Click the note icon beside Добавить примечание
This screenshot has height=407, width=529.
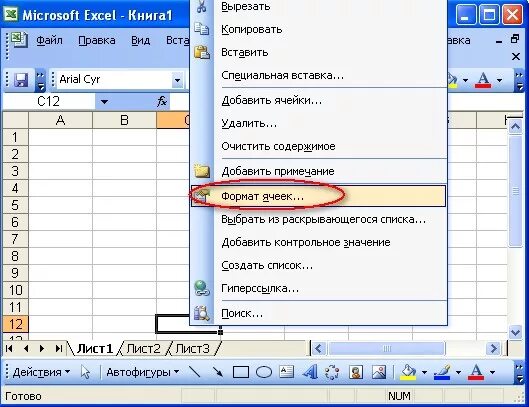click(x=202, y=171)
